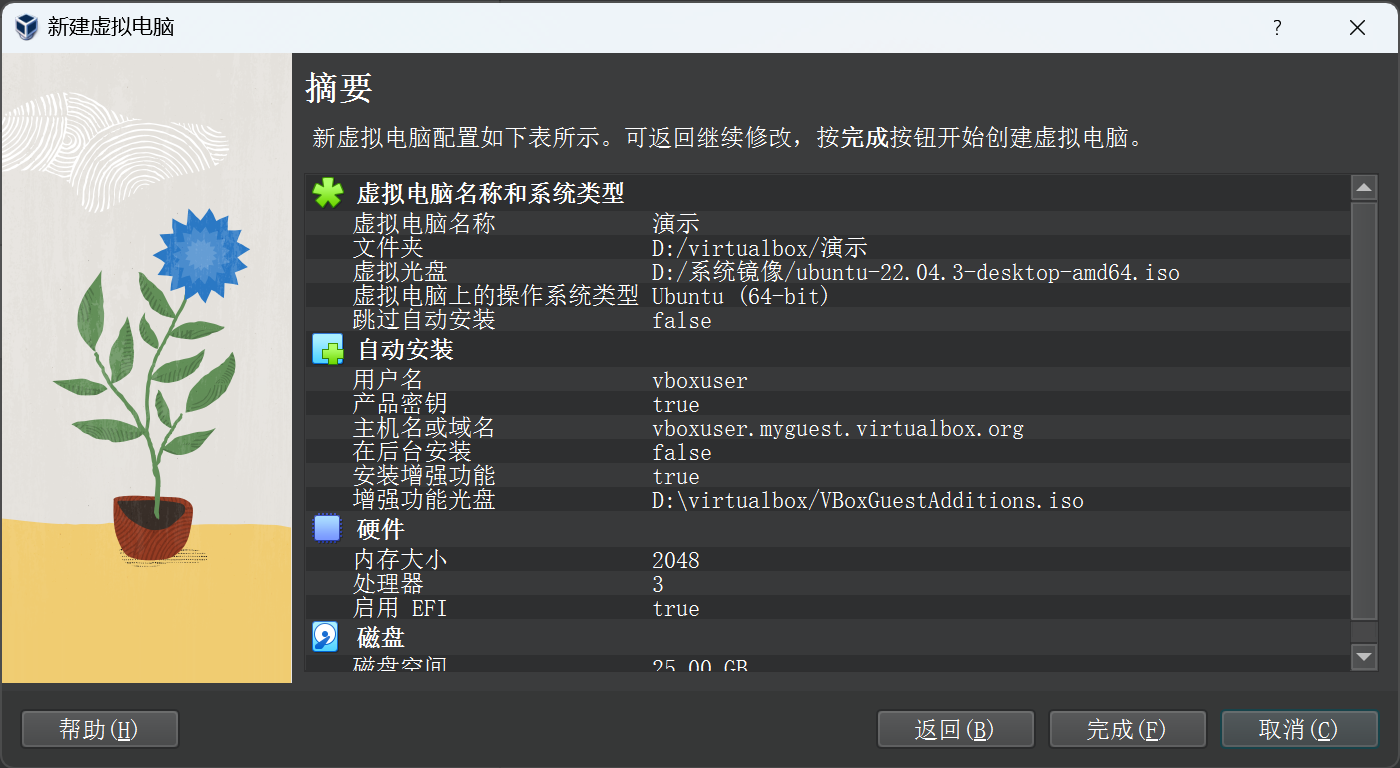The width and height of the screenshot is (1400, 768).
Task: Select the 虚拟光盘 row label
Action: coord(400,271)
